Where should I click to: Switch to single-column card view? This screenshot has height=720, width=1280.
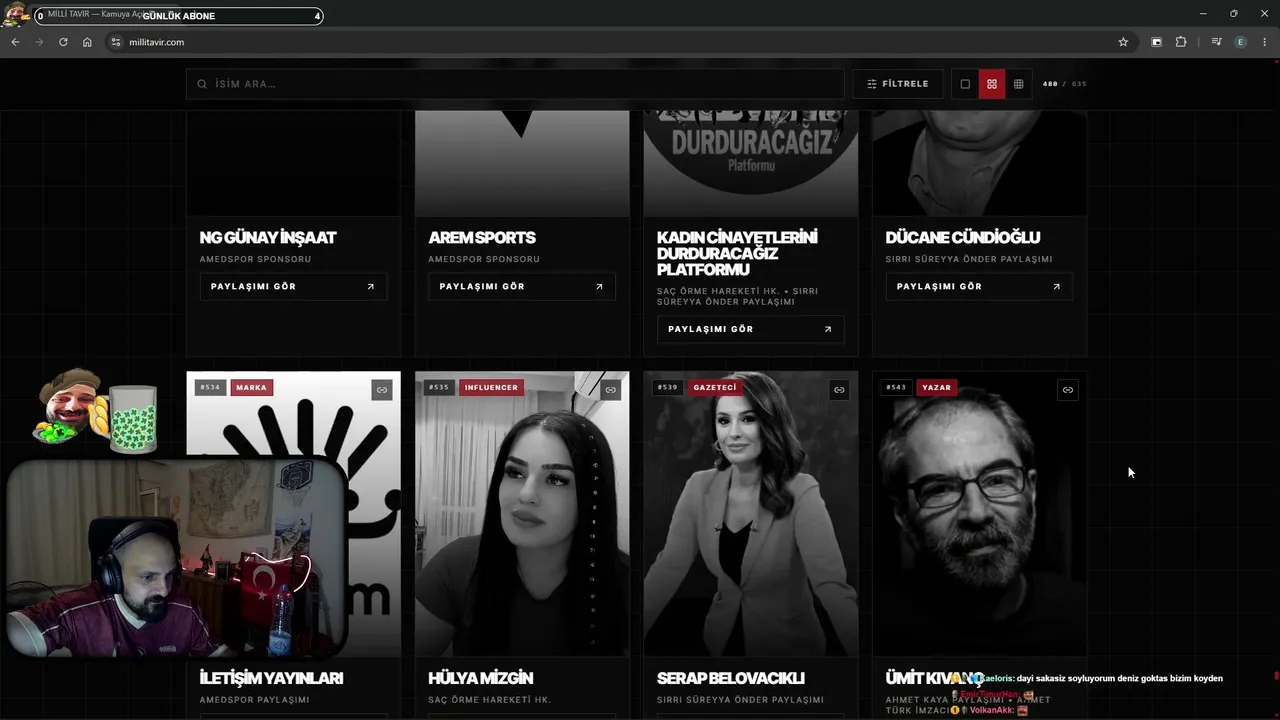pos(965,84)
